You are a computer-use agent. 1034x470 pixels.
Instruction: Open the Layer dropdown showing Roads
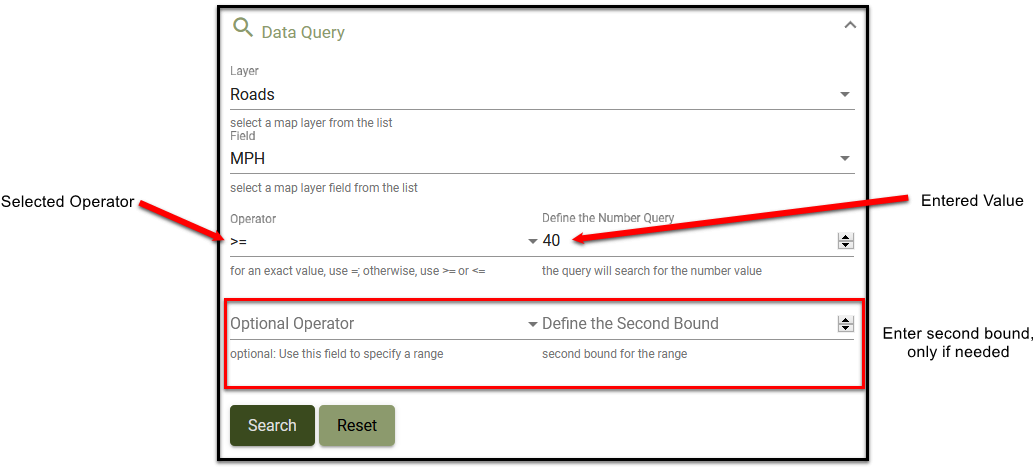530,94
